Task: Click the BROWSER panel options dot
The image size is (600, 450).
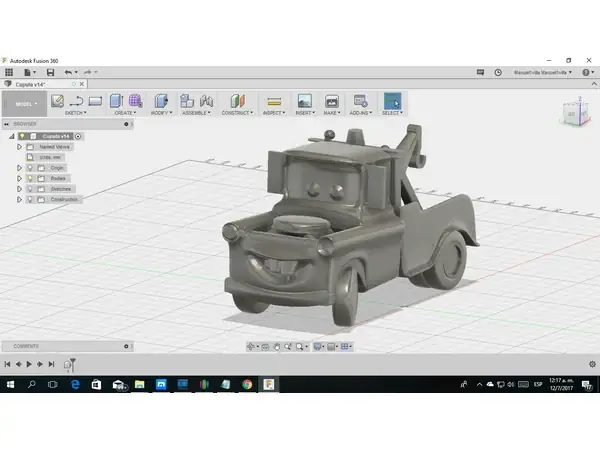Action: pos(126,124)
